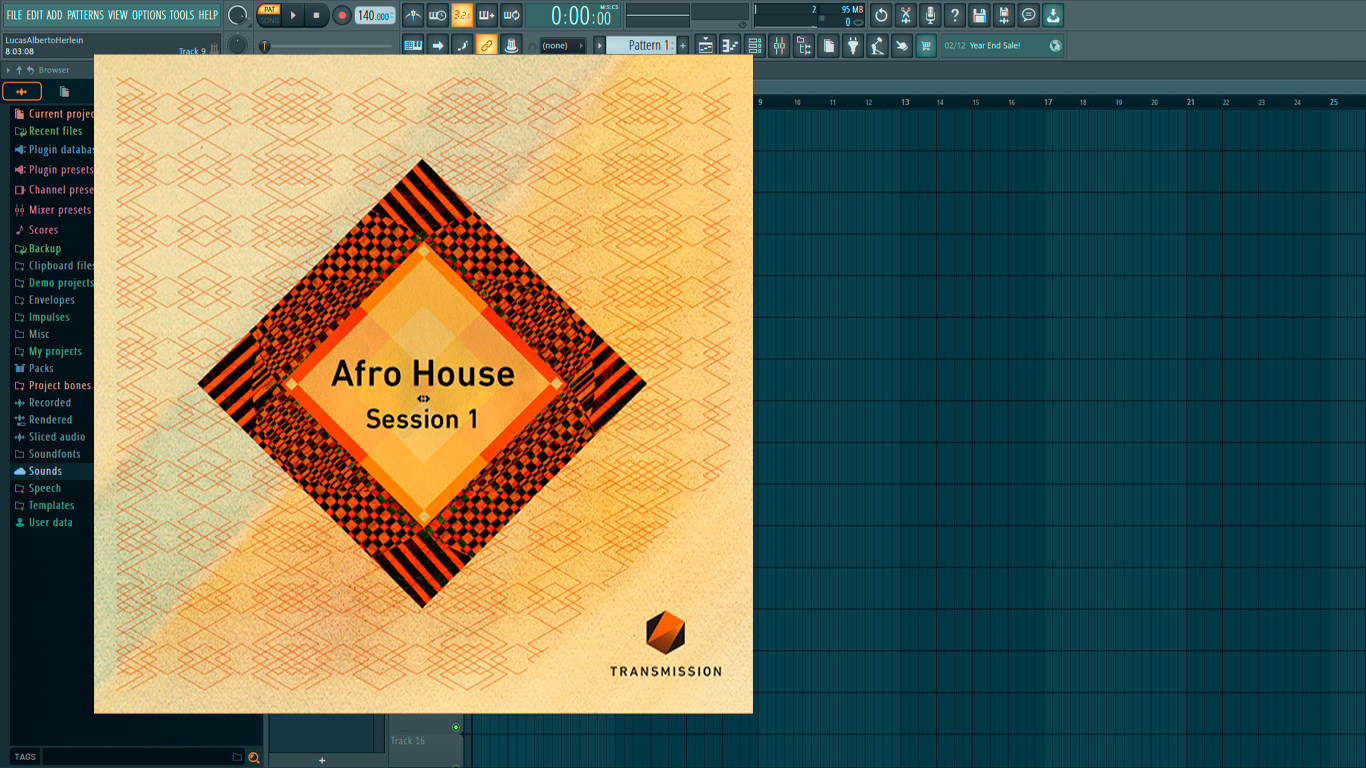Click the tempo field showing 140
Viewport: 1366px width, 768px height.
coord(375,16)
